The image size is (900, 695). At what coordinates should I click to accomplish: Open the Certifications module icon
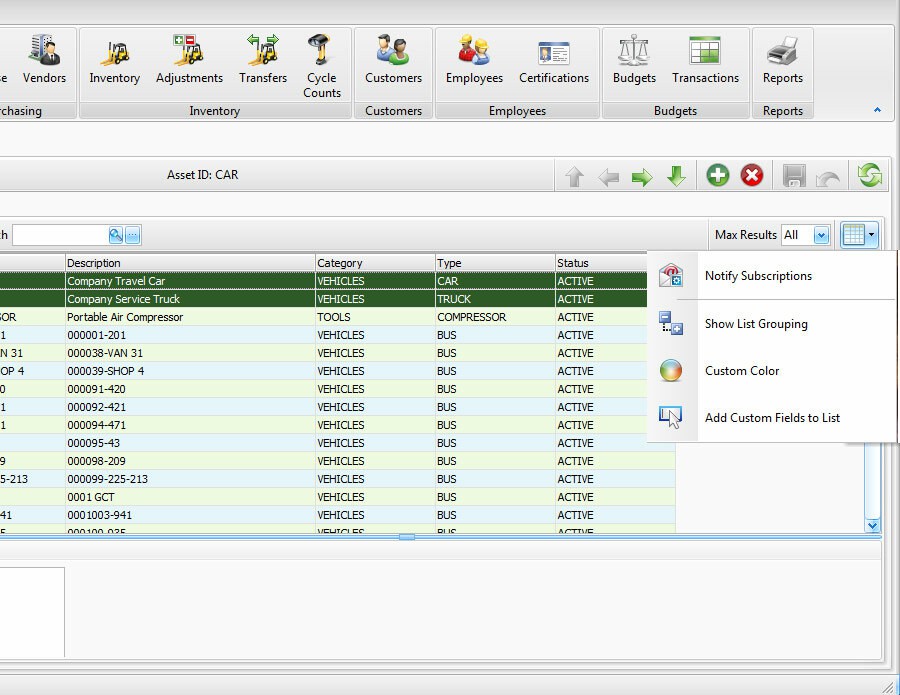554,60
